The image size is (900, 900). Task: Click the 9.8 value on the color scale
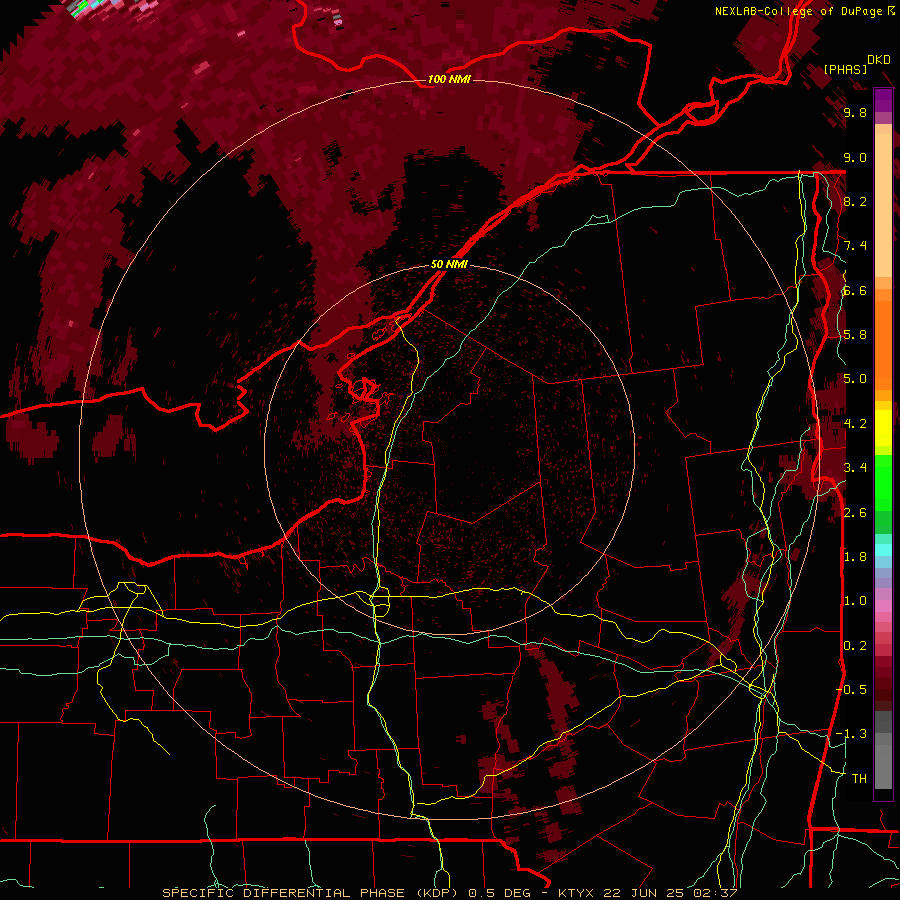855,112
